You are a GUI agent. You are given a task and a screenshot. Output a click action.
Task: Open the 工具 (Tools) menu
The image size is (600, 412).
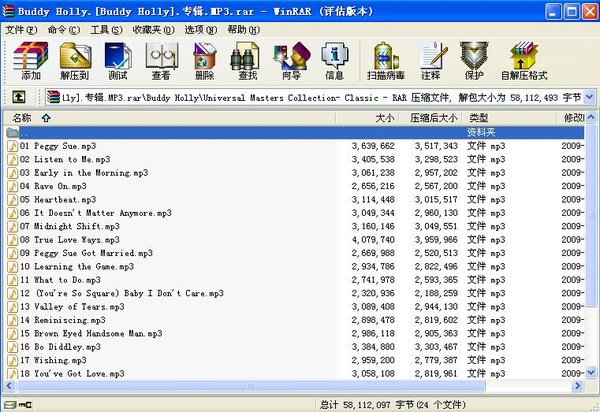[106, 30]
